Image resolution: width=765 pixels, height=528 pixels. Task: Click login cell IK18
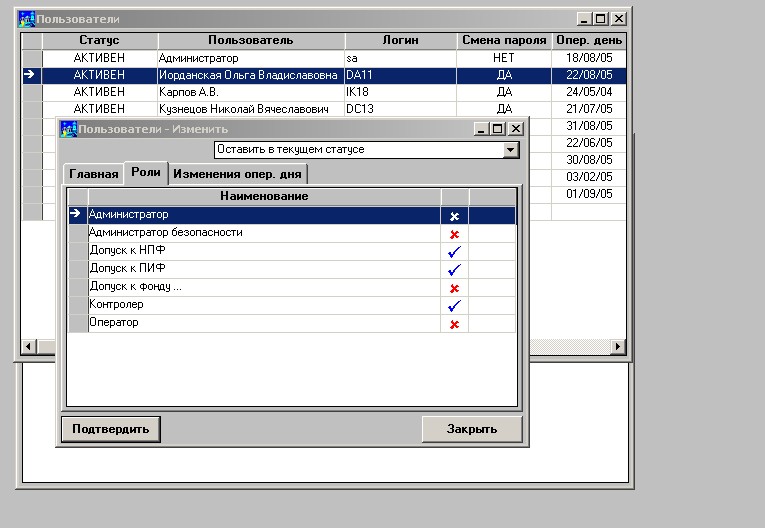point(401,92)
